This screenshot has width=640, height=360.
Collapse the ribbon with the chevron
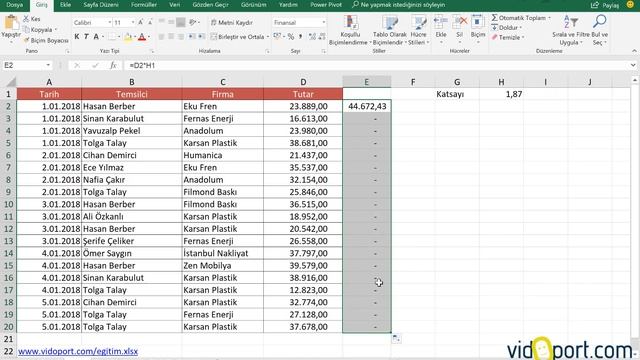coord(634,51)
